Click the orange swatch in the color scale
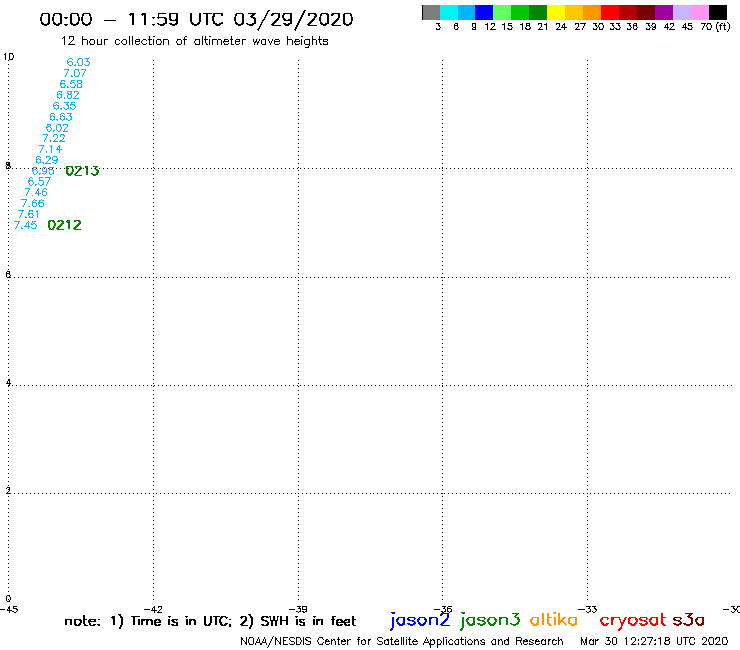The width and height of the screenshot is (740, 650). tap(592, 12)
